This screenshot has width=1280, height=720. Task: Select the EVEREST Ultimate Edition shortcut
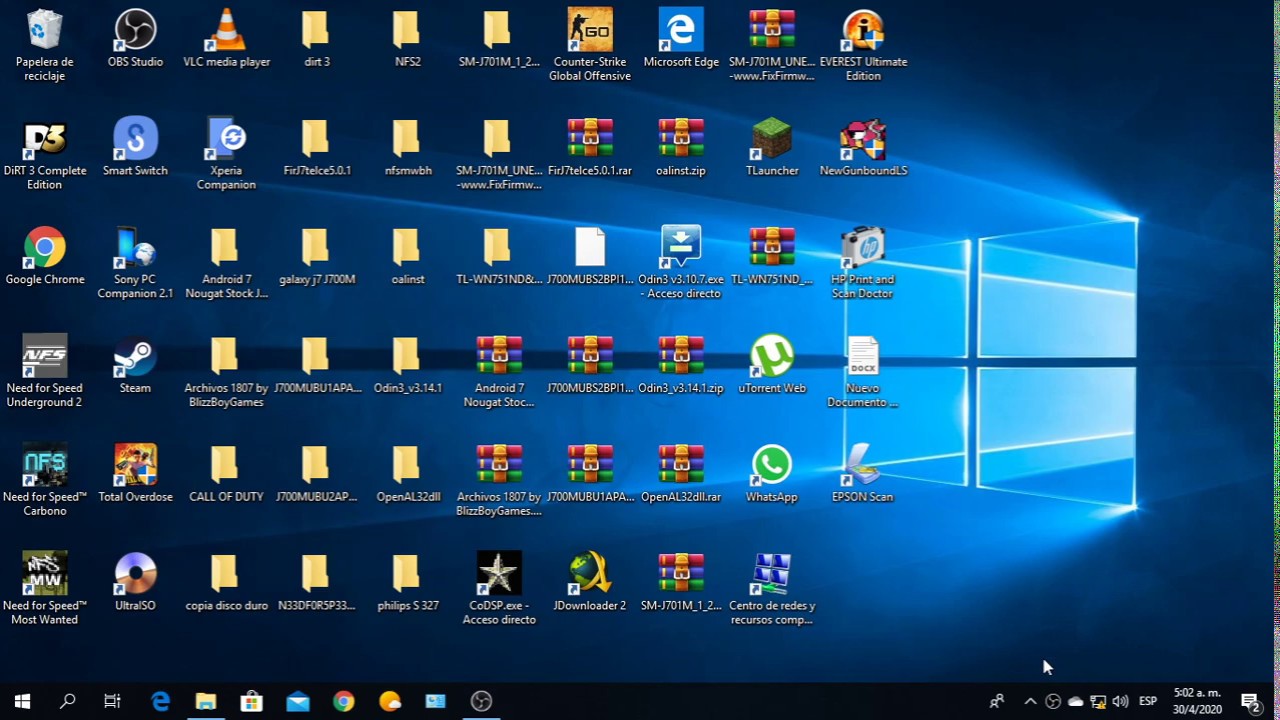pos(863,46)
